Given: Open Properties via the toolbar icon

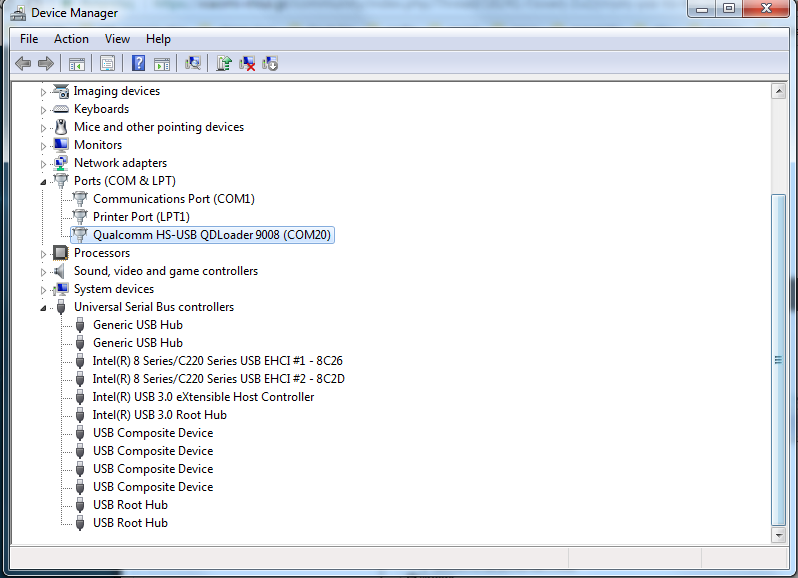Looking at the screenshot, I should tap(107, 63).
